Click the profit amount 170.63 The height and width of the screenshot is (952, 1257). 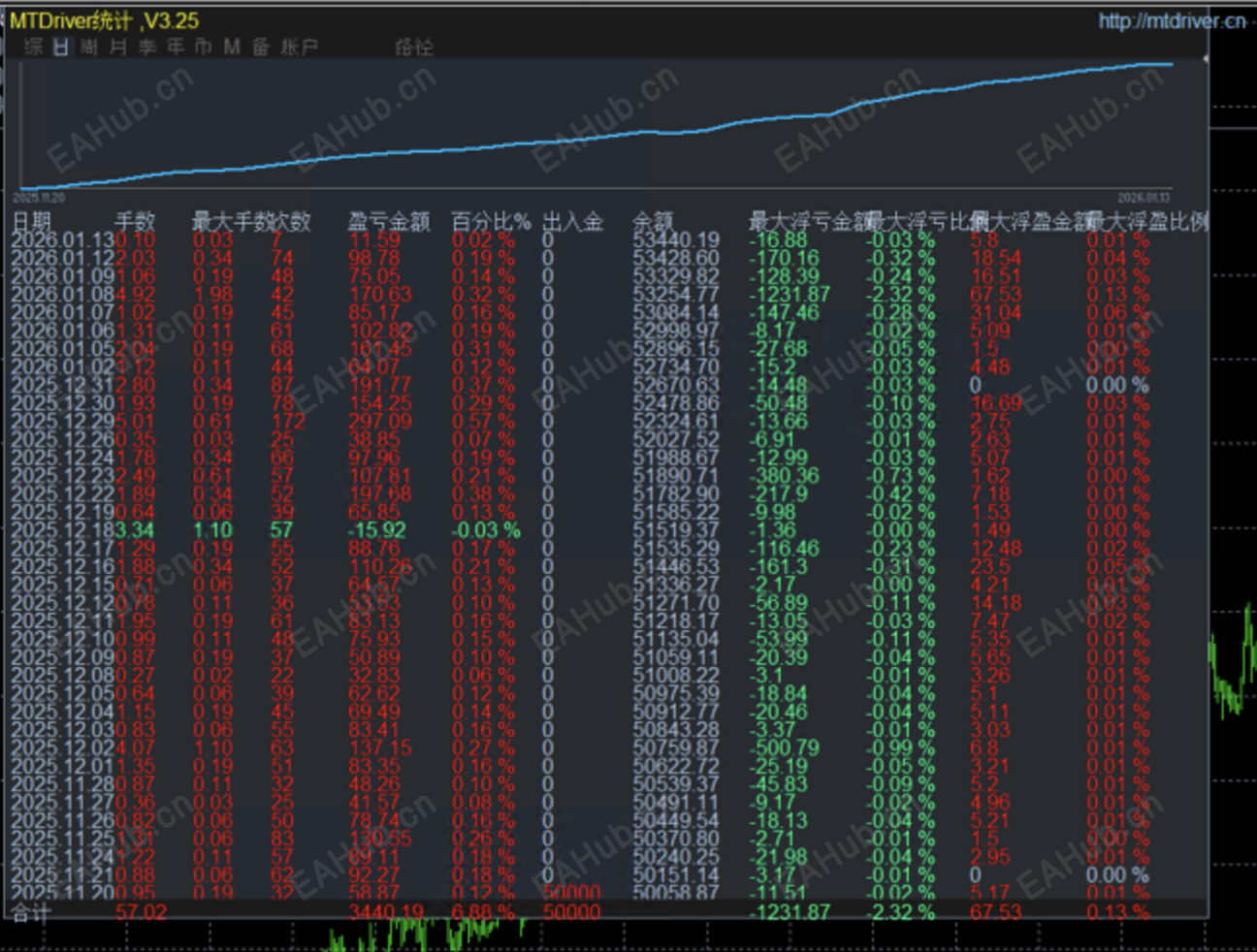[380, 295]
